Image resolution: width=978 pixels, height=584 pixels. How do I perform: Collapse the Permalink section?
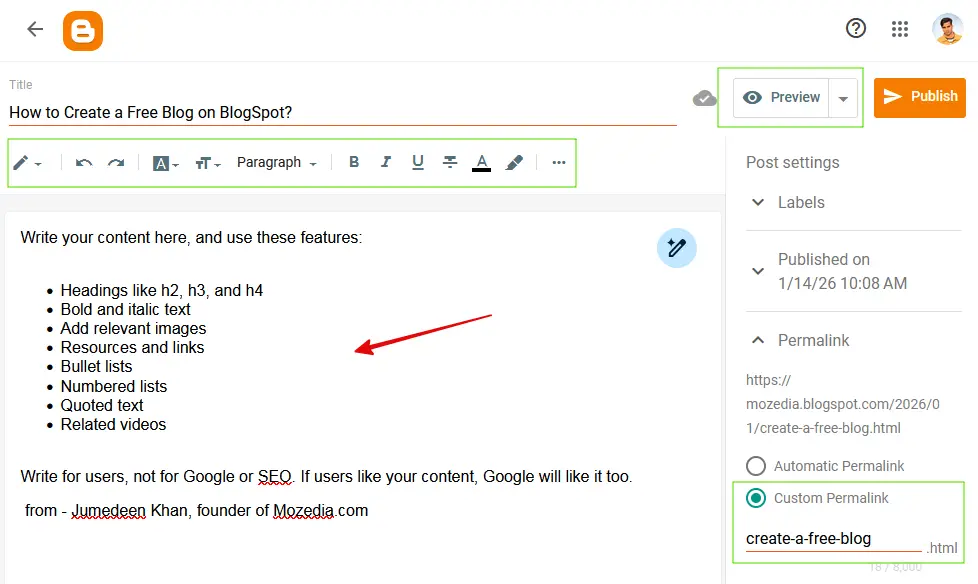pyautogui.click(x=757, y=340)
